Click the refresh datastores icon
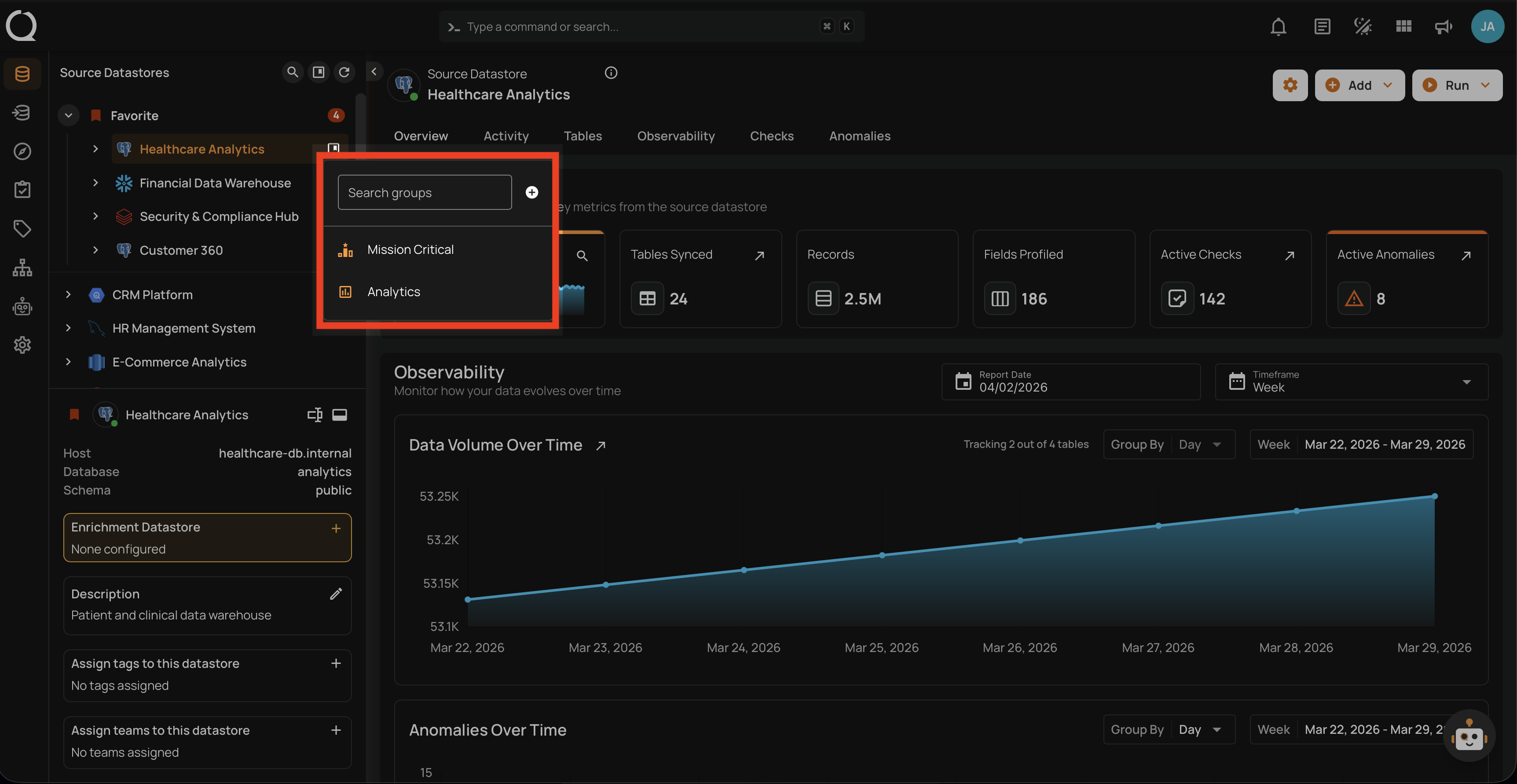The width and height of the screenshot is (1517, 784). (344, 72)
